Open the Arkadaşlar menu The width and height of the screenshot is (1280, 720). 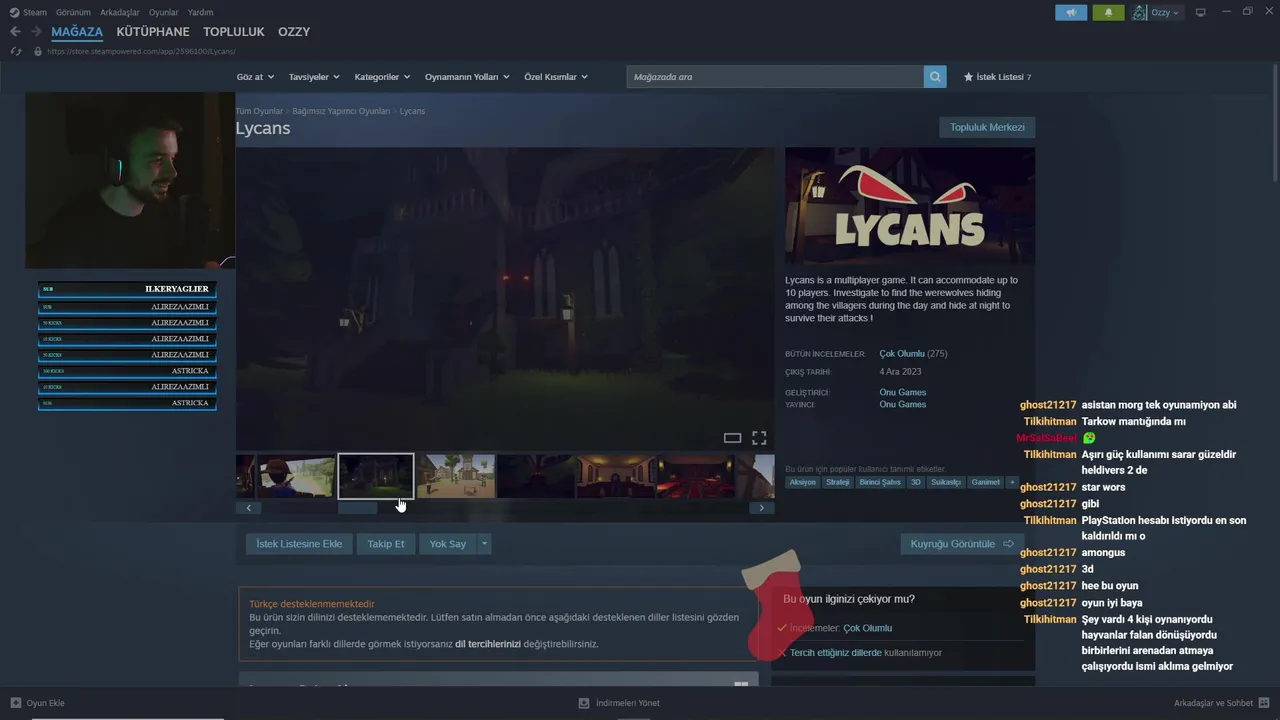point(120,12)
